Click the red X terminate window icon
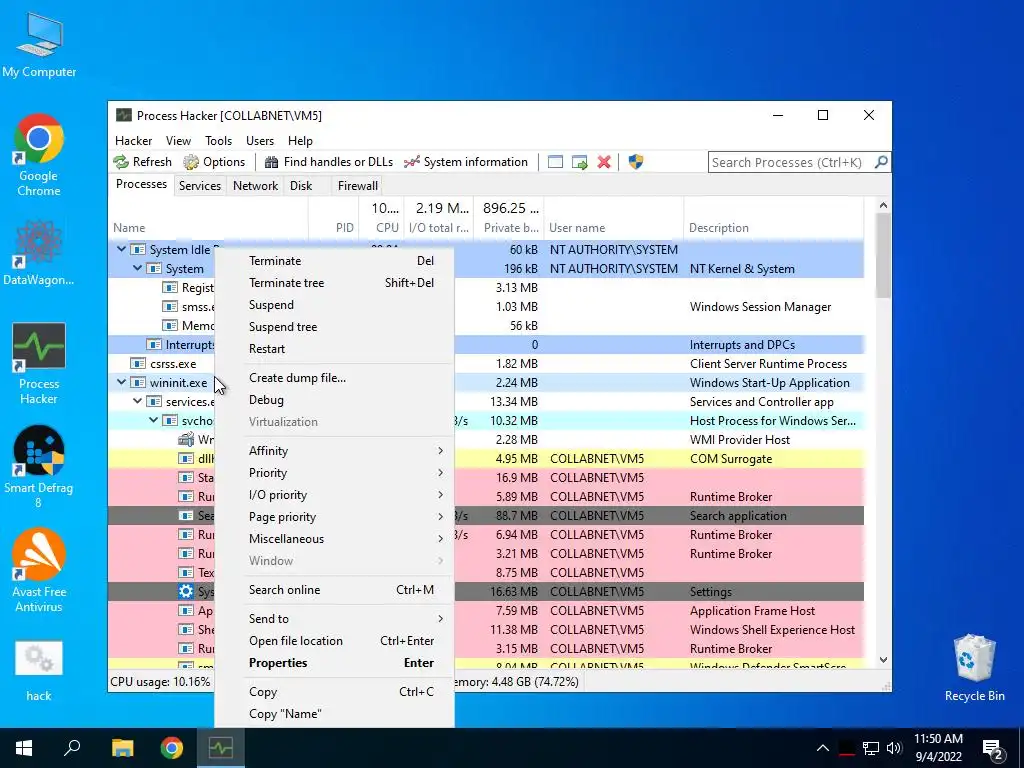The width and height of the screenshot is (1024, 768). click(604, 162)
